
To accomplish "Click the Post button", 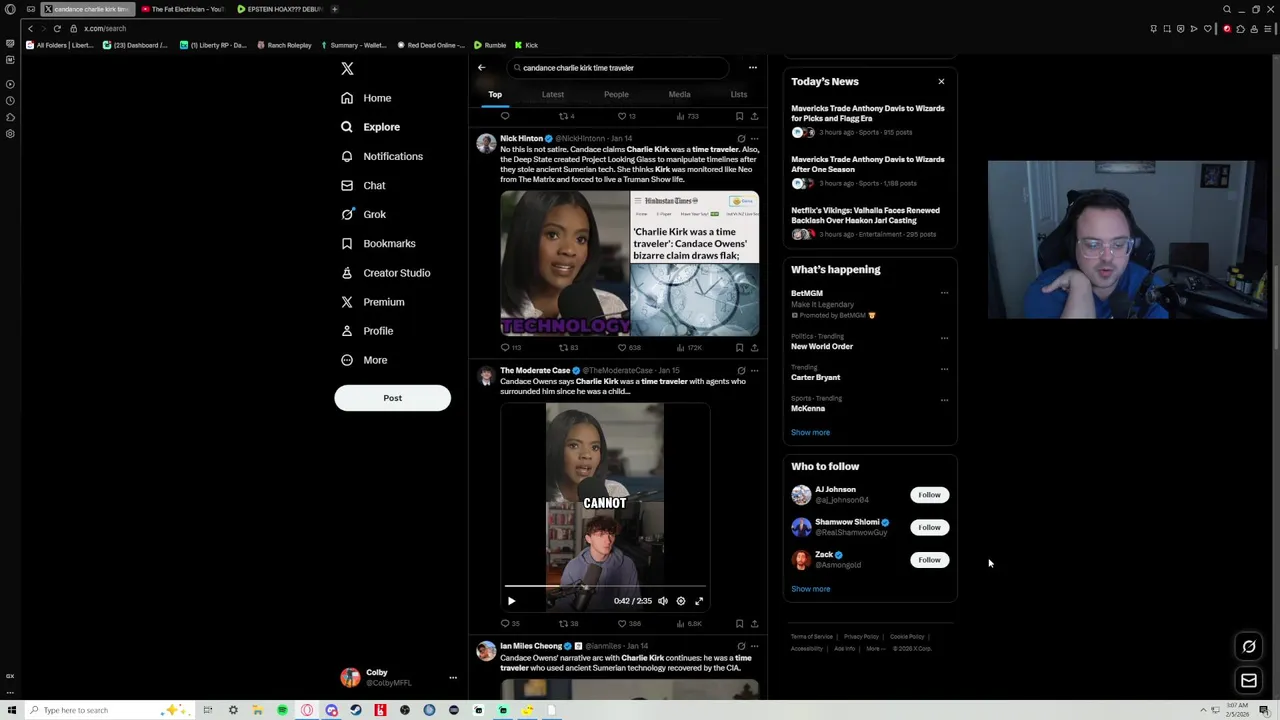I will point(392,398).
